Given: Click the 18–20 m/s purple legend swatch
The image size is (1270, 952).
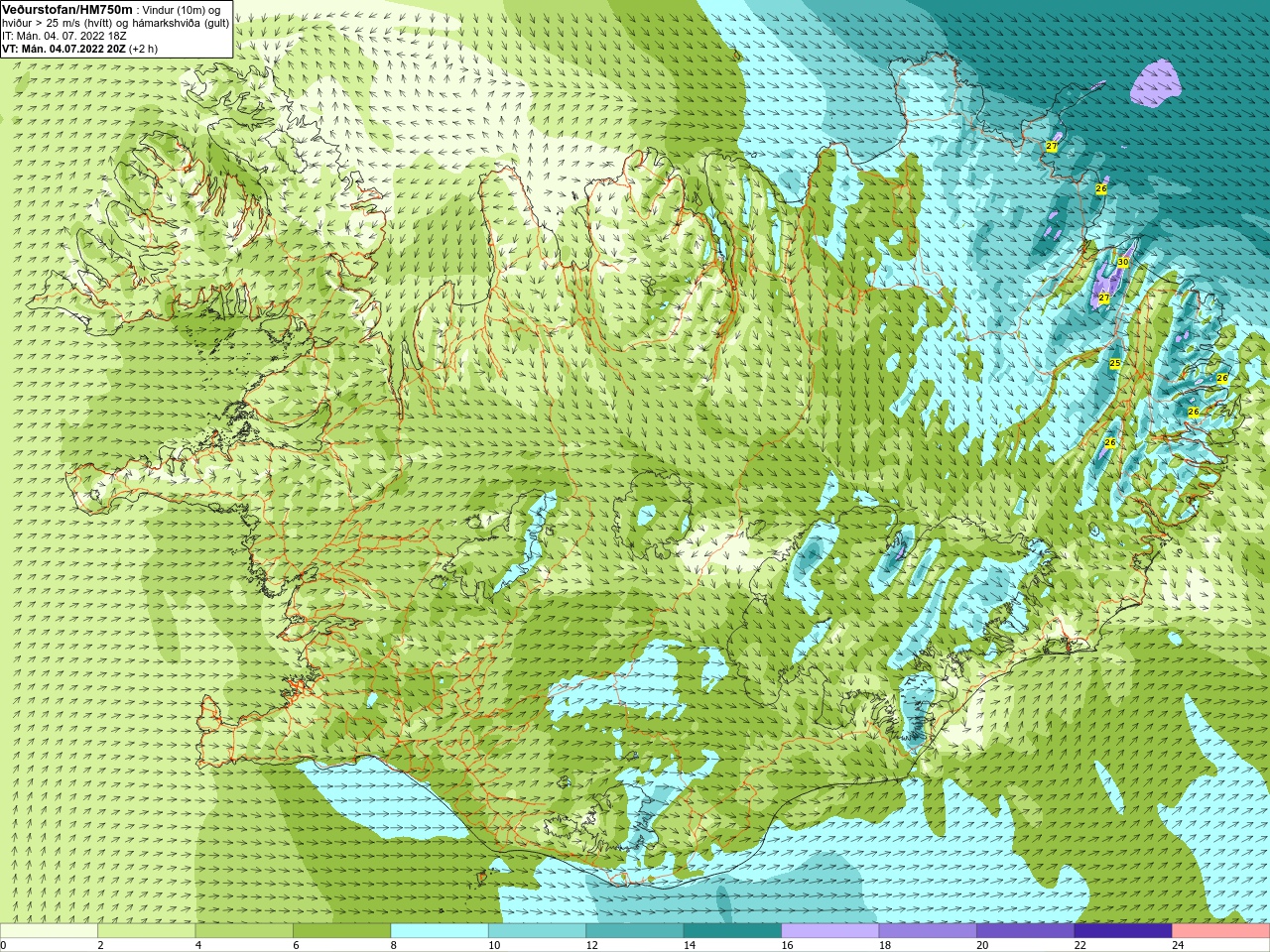Looking at the screenshot, I should click(928, 931).
